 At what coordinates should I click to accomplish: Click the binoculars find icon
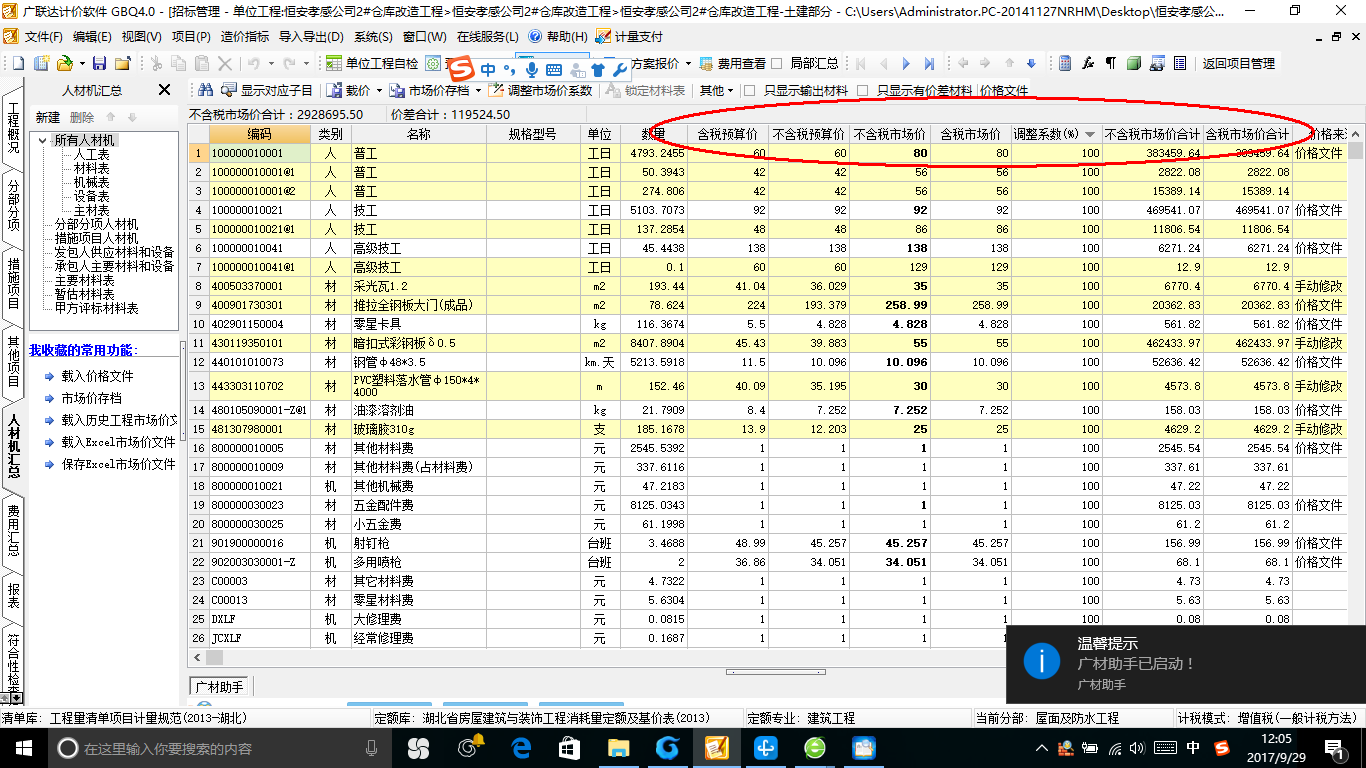[206, 90]
